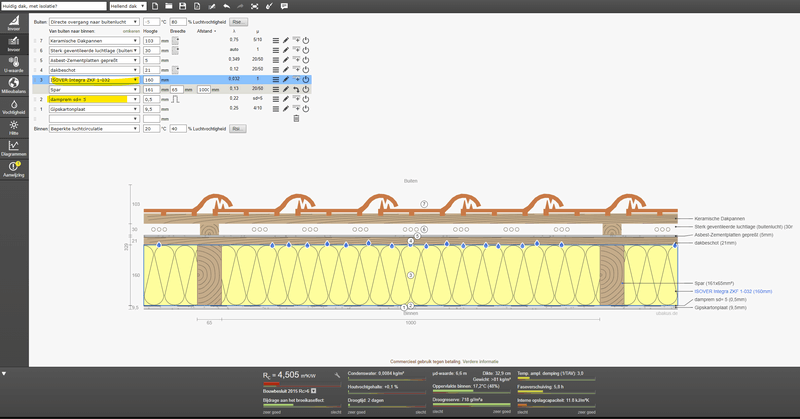The height and width of the screenshot is (419, 800).
Task: Click the height field of ISOVER layer
Action: tap(154, 79)
